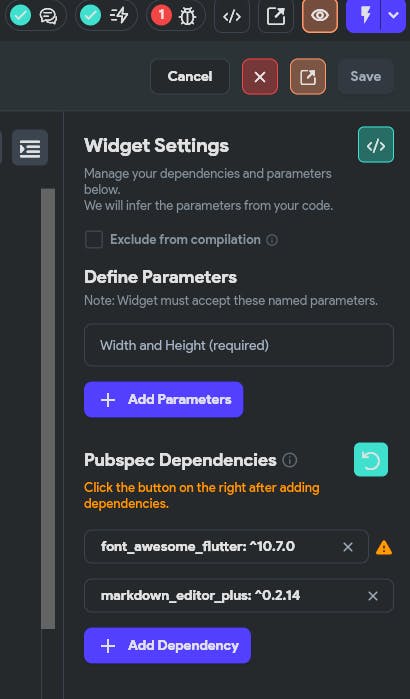This screenshot has width=410, height=699.
Task: Click the Add Parameters button
Action: pyautogui.click(x=164, y=399)
